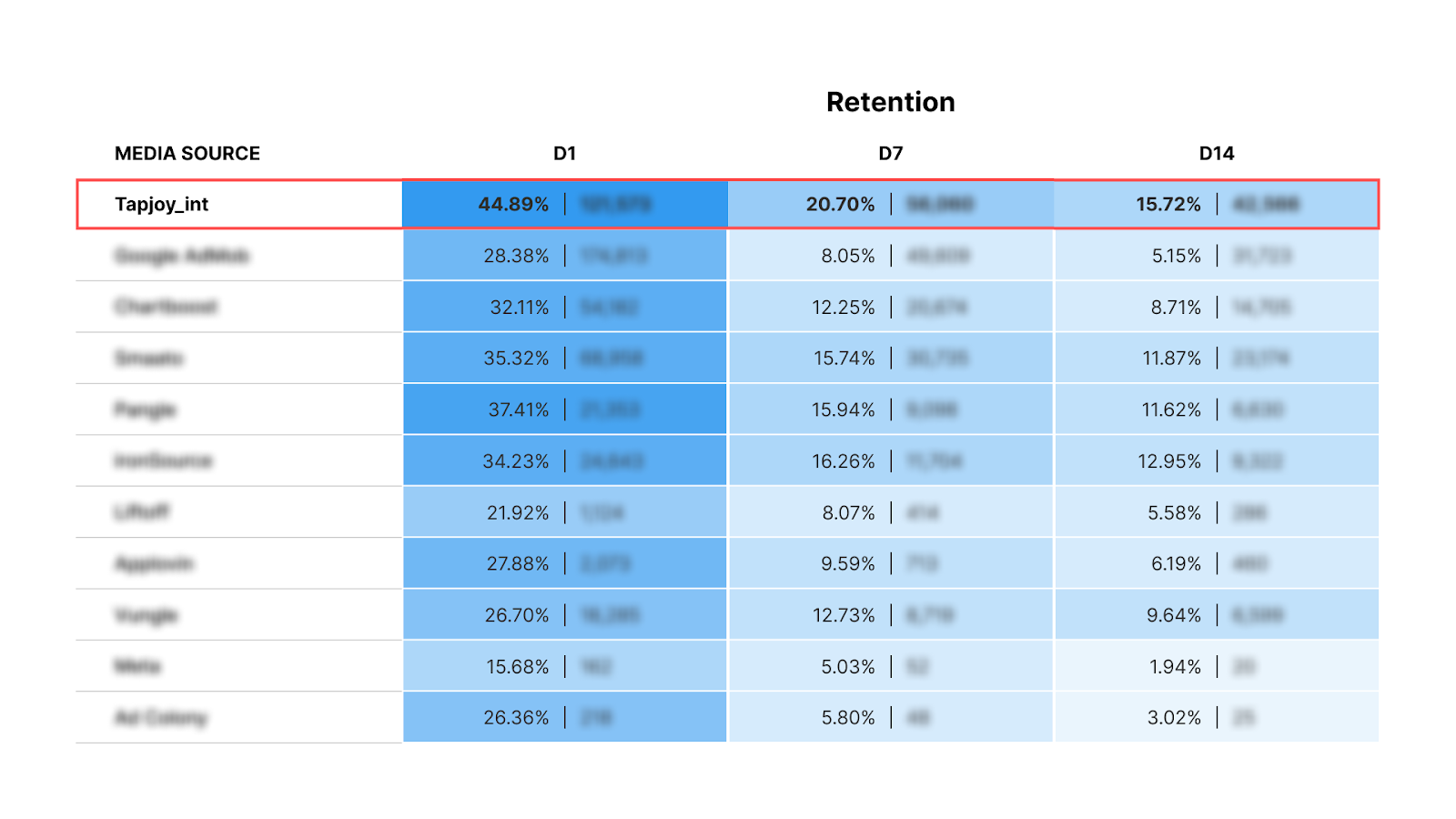Select the 12.73% D7 value
The image size is (1456, 819).
click(x=843, y=616)
